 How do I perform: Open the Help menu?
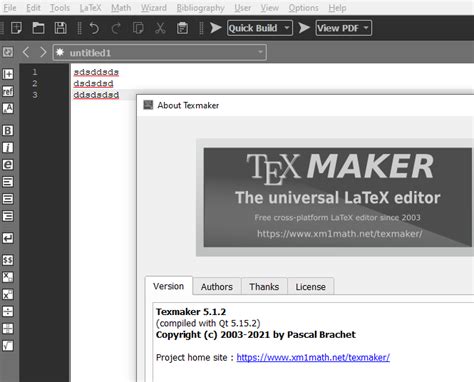[337, 8]
